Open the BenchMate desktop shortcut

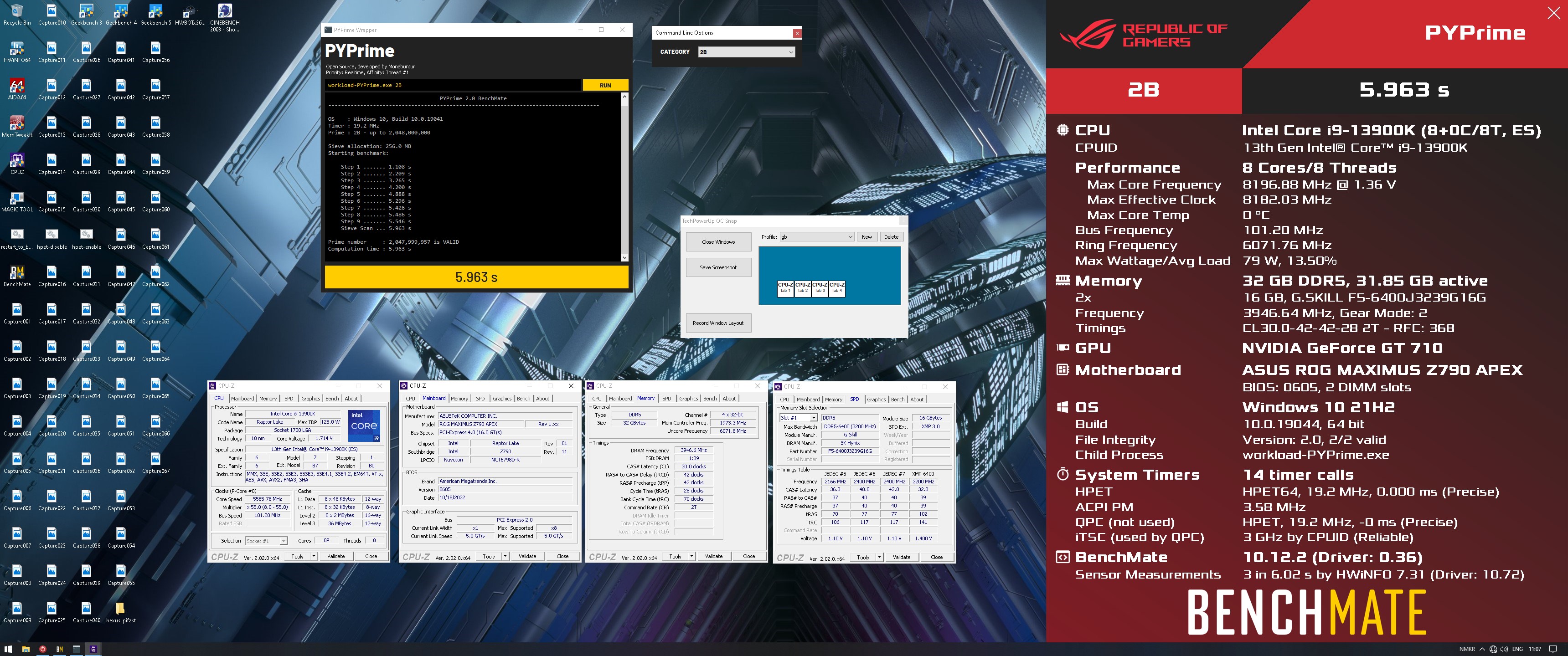point(17,276)
